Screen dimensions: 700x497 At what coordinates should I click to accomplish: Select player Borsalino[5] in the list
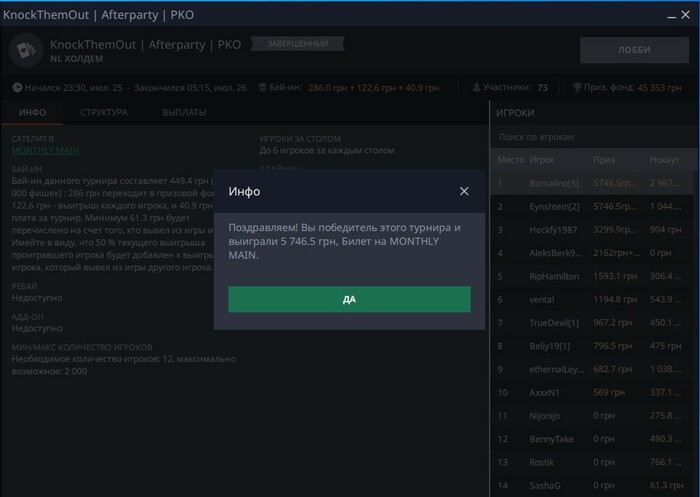coord(592,183)
